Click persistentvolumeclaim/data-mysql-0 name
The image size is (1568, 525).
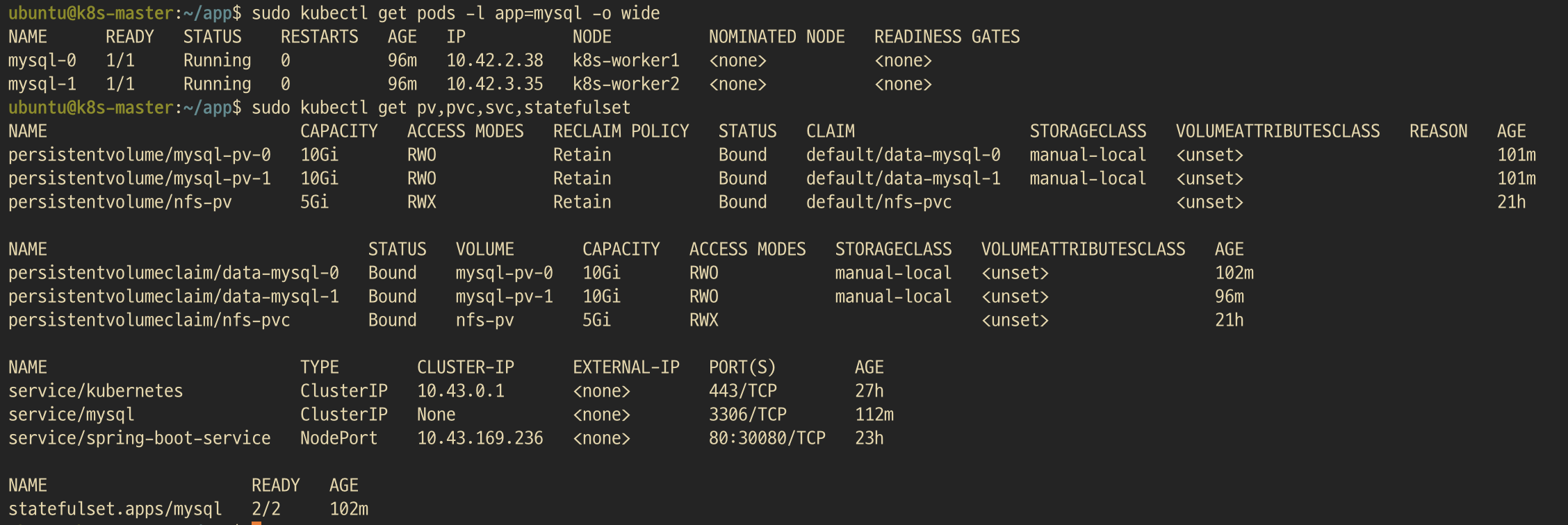pos(174,273)
